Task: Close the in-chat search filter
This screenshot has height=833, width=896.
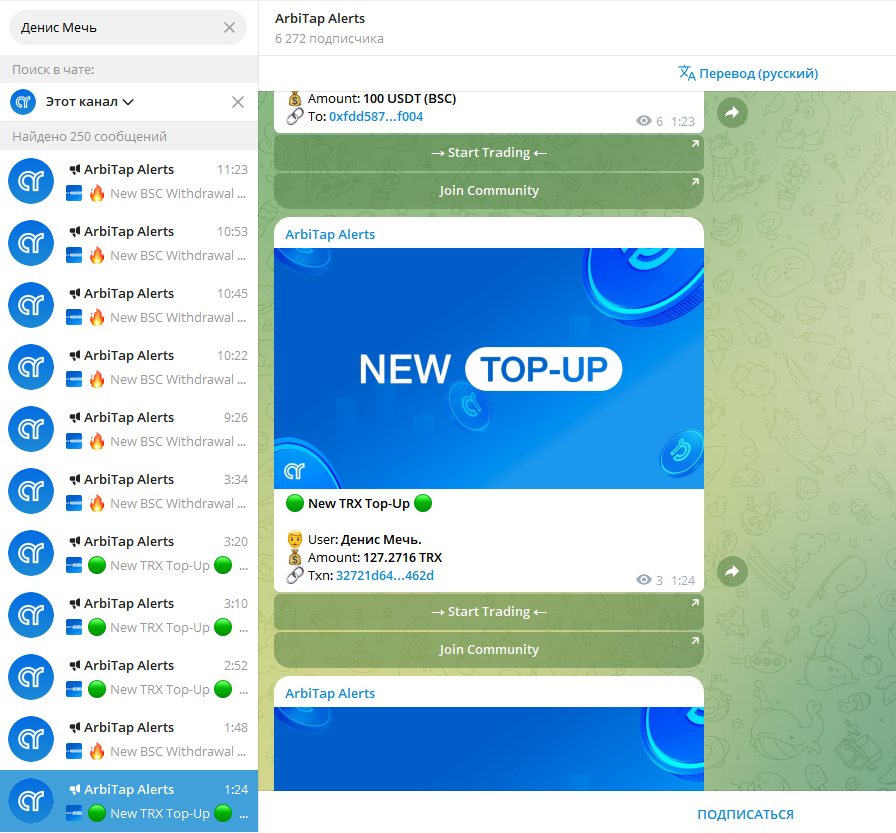Action: [238, 102]
